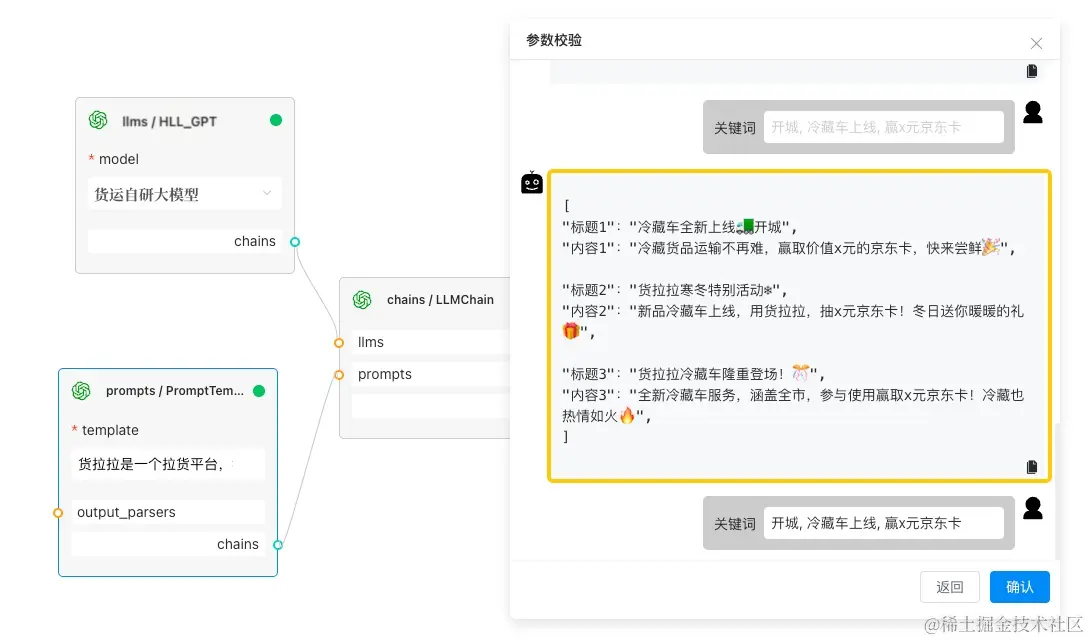Click response line 内容1 冷藏货品运输不再难
The height and width of the screenshot is (641, 1090).
click(x=788, y=248)
